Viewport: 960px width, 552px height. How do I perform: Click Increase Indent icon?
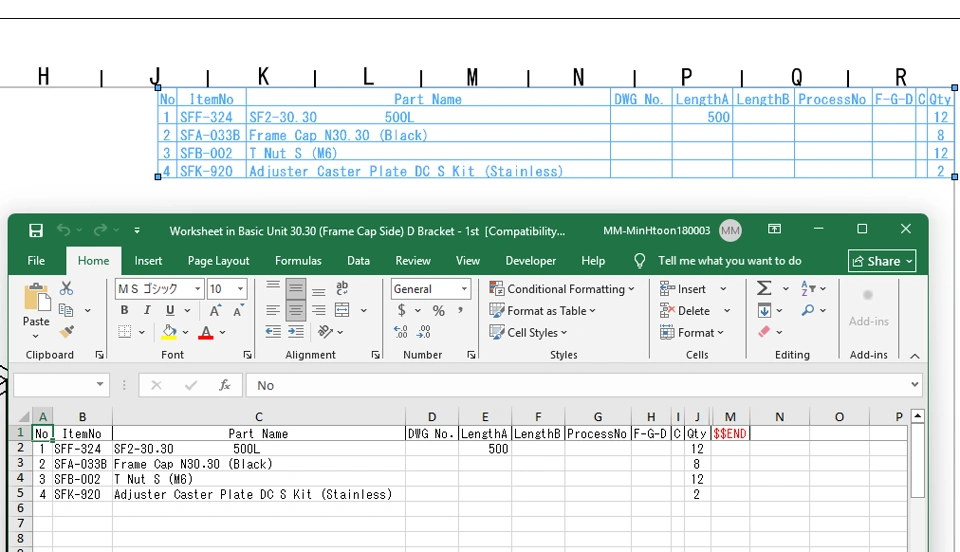coord(296,332)
